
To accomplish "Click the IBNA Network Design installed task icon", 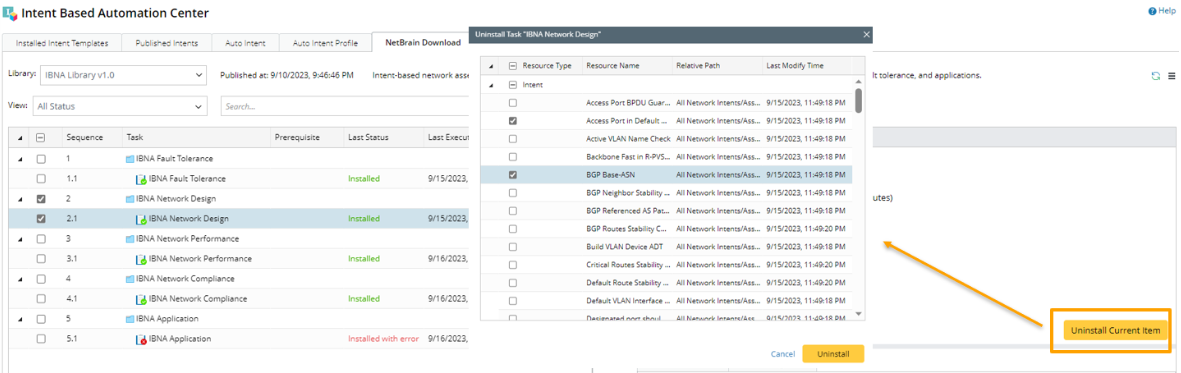I will coord(141,219).
